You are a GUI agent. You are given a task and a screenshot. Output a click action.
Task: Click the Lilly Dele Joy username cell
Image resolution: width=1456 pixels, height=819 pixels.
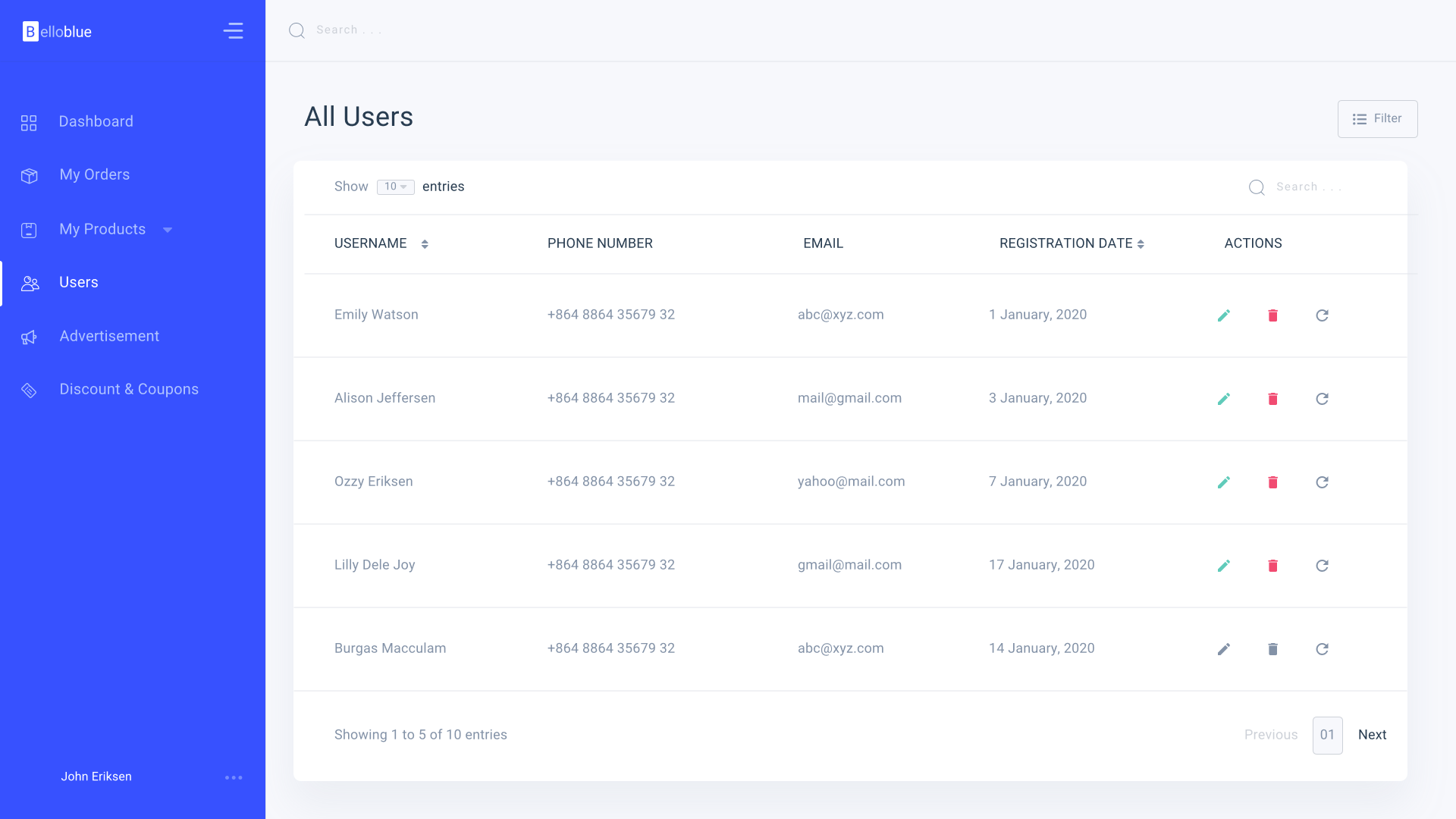click(x=375, y=565)
